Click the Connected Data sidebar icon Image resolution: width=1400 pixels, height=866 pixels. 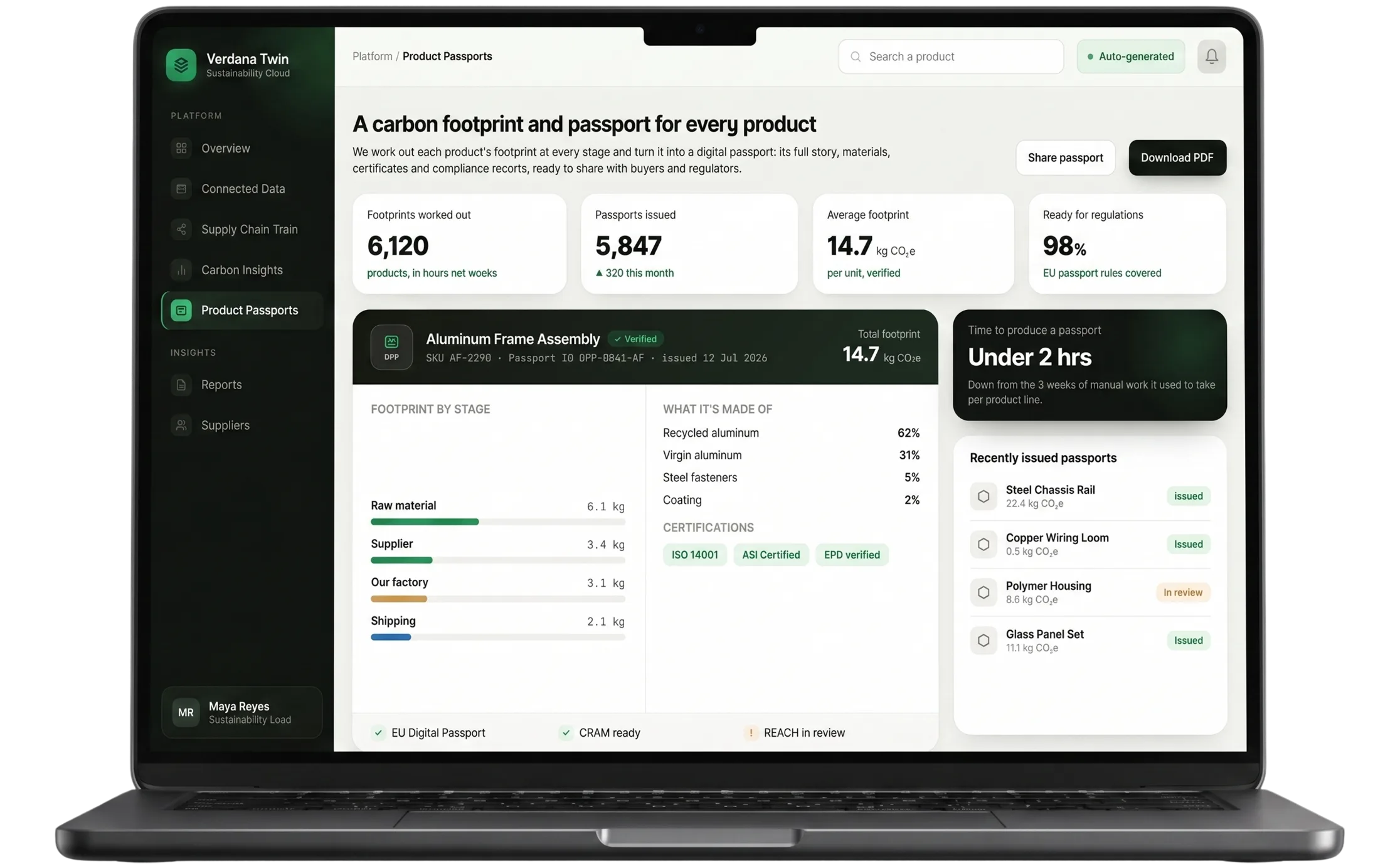[181, 189]
